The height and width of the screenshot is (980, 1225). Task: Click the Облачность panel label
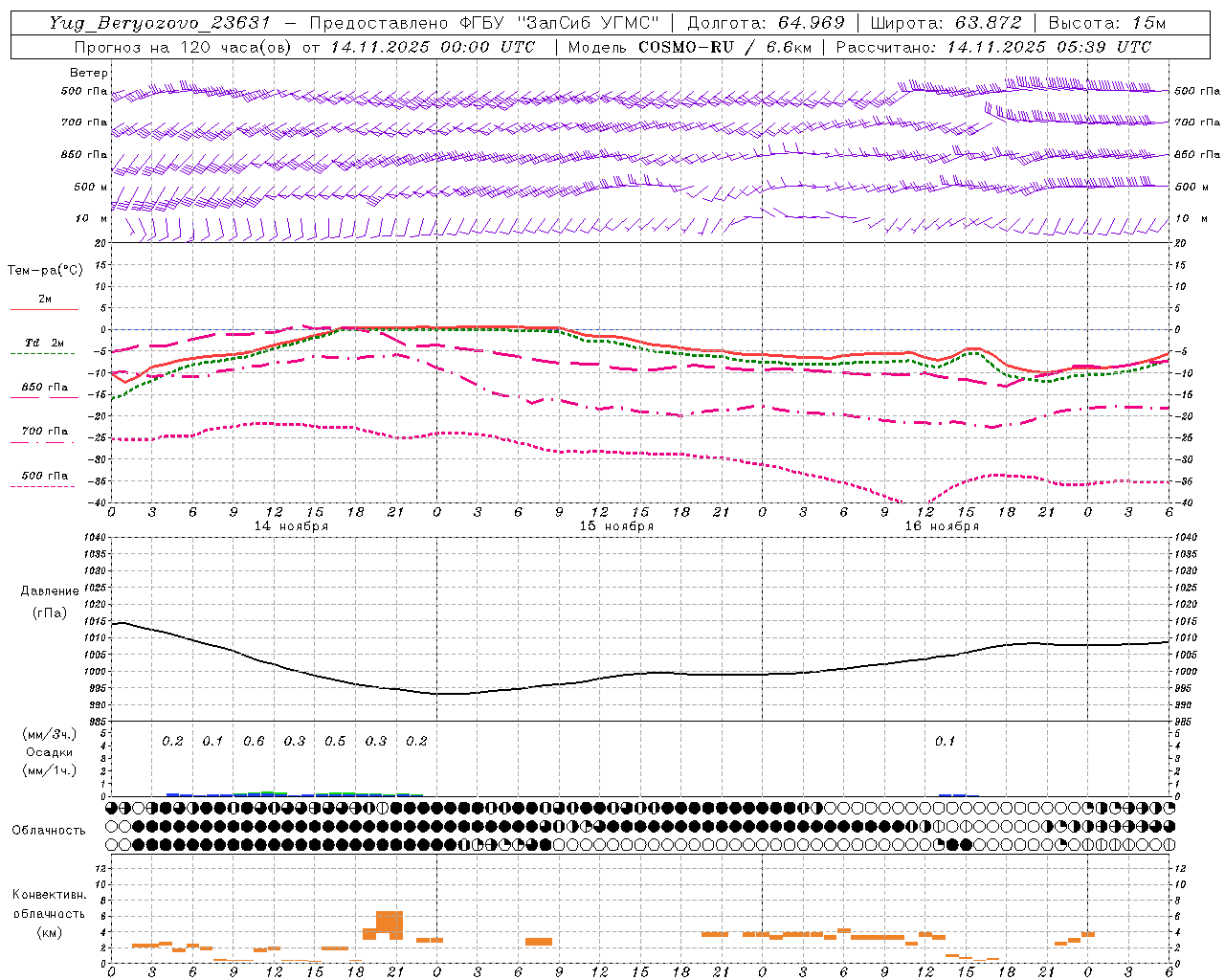click(x=49, y=831)
